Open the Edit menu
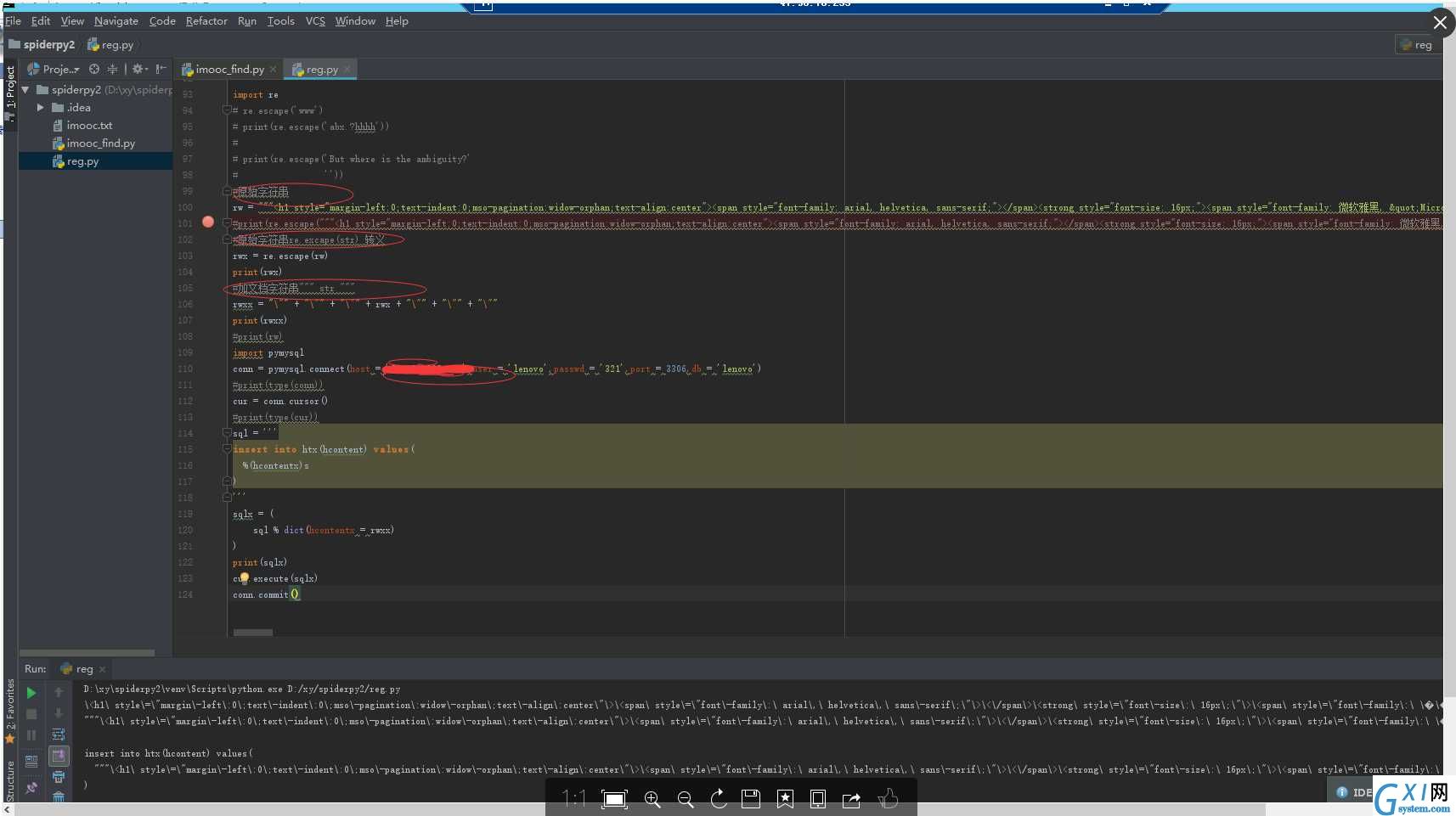This screenshot has height=816, width=1456. 41,21
